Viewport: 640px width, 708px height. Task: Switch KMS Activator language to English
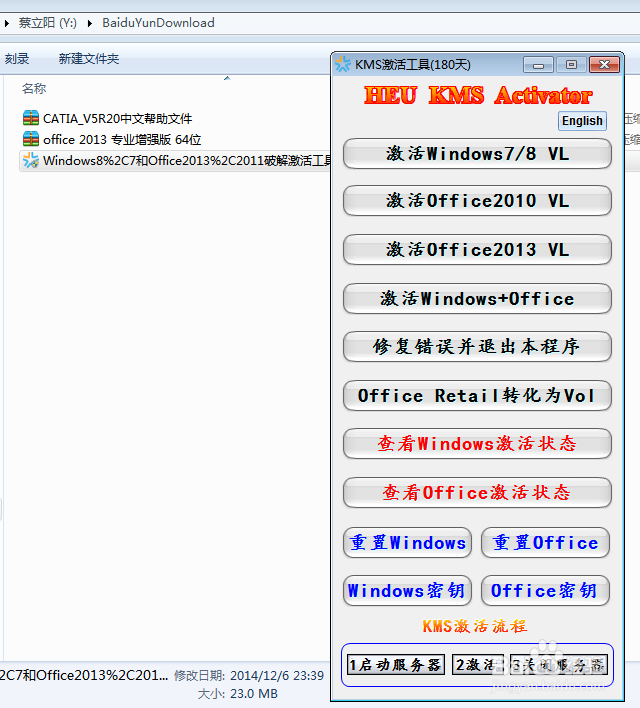click(x=582, y=121)
